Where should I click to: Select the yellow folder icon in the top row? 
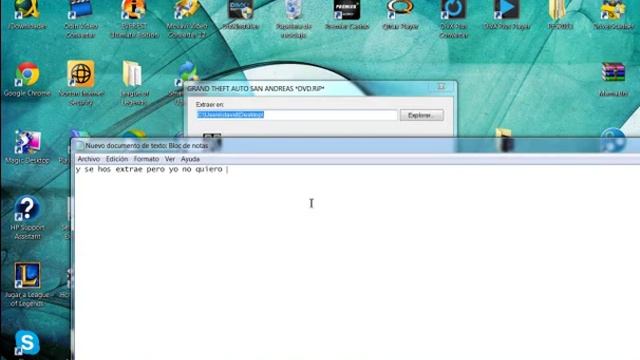coord(560,15)
